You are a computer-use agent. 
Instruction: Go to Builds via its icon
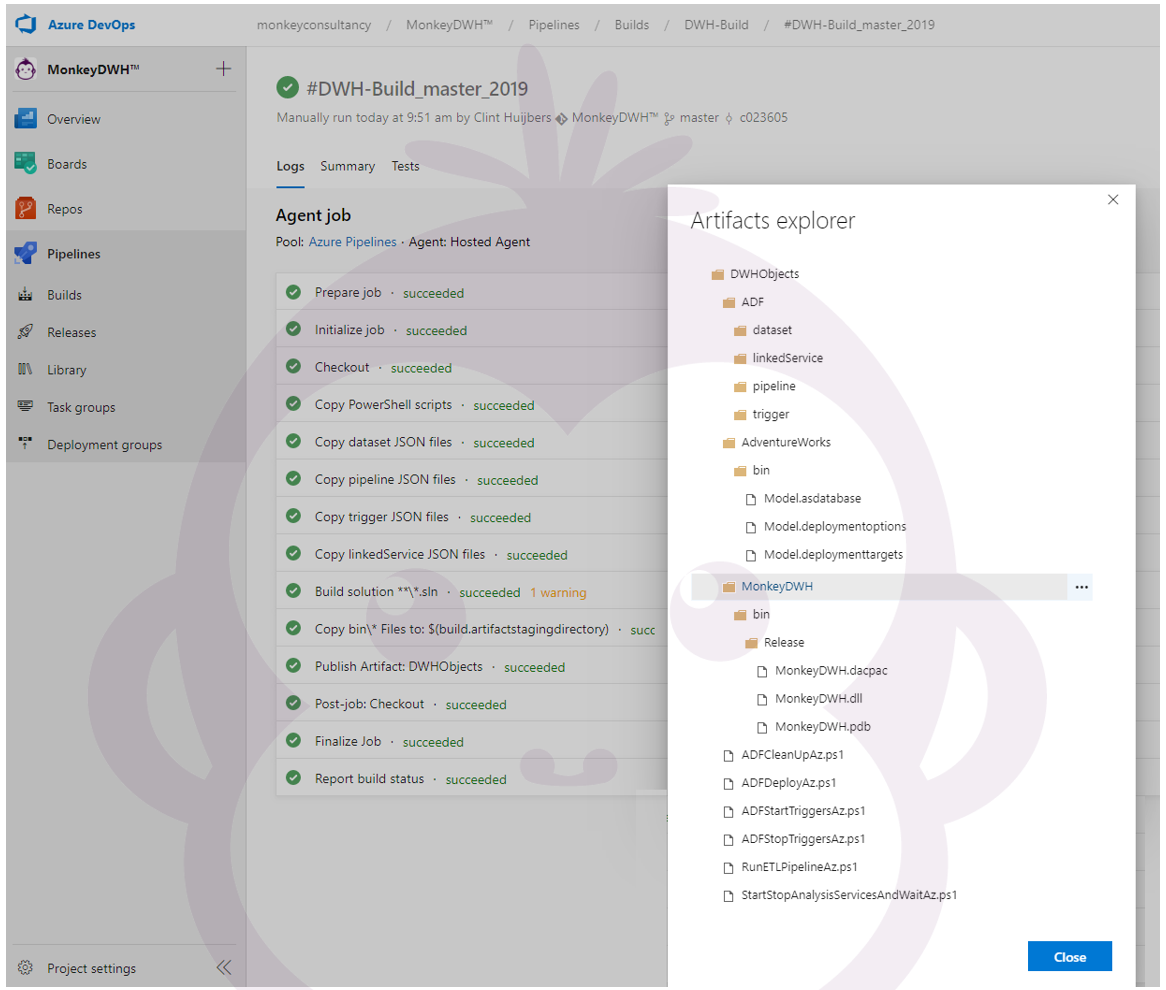click(25, 295)
